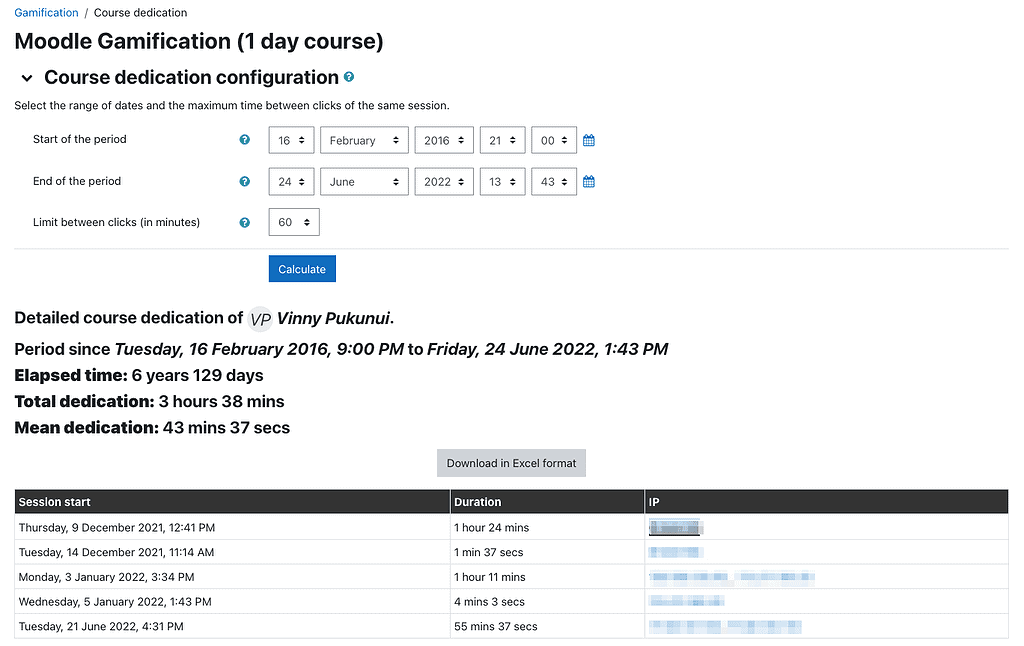
Task: Open help icon for End of the period
Action: (244, 182)
